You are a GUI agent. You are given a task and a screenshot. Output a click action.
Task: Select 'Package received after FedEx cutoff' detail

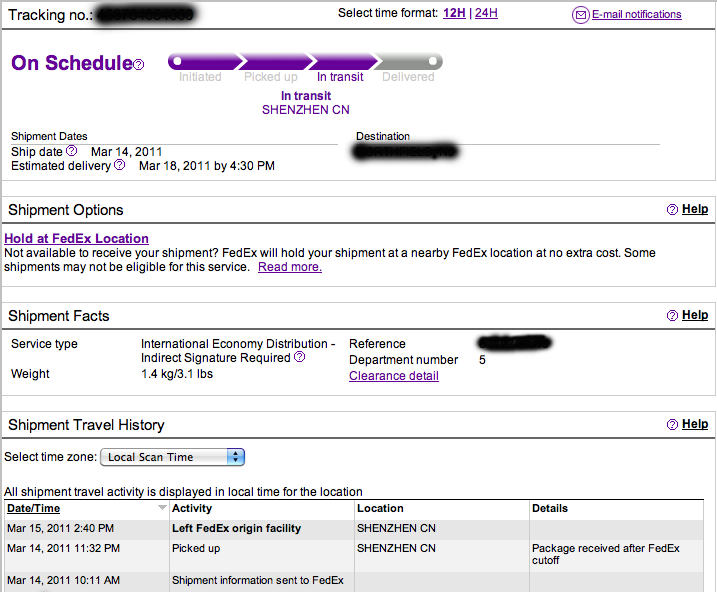605,554
